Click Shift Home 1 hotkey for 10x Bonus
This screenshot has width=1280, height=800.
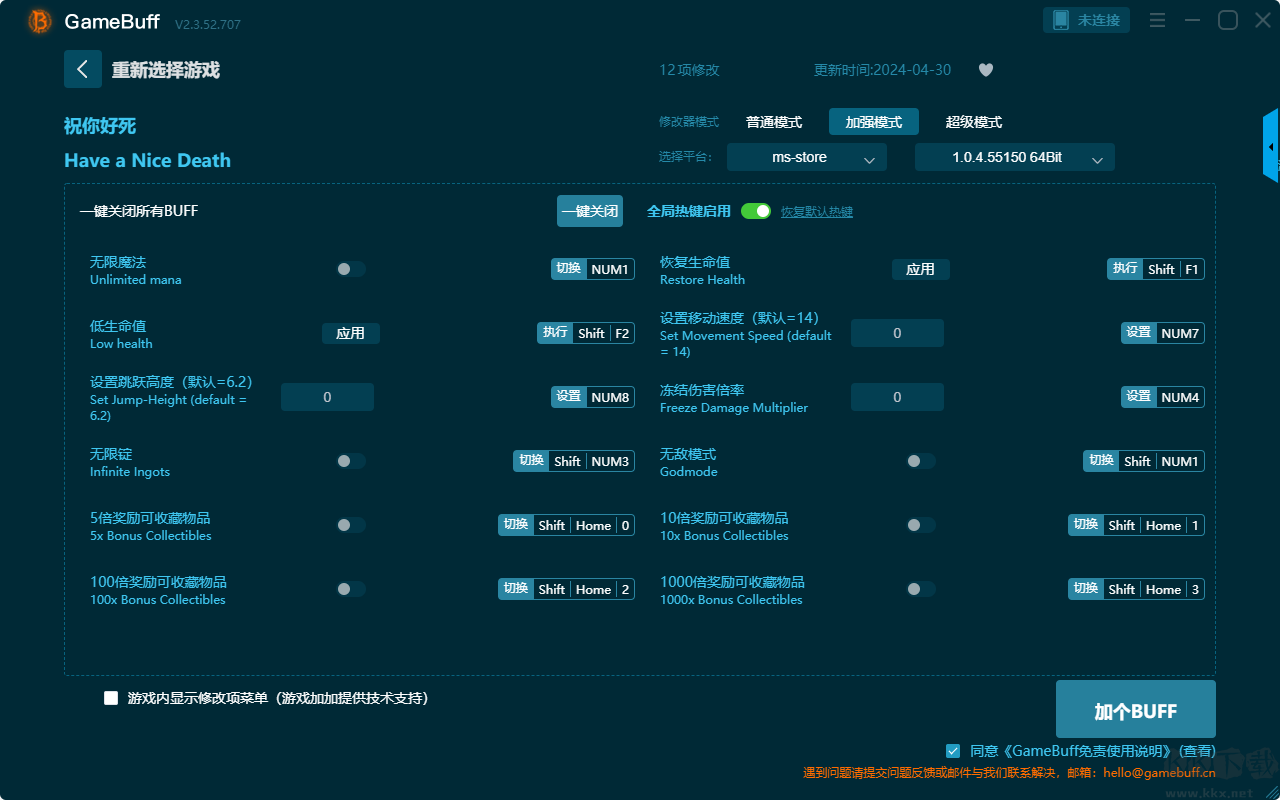click(x=1137, y=525)
